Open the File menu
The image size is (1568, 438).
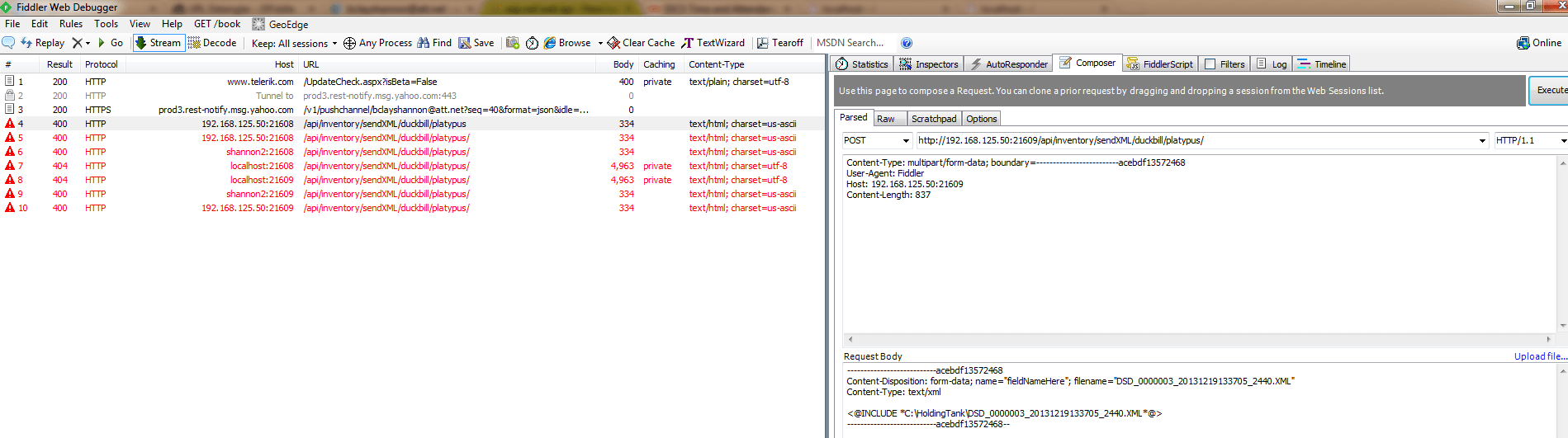coord(12,24)
